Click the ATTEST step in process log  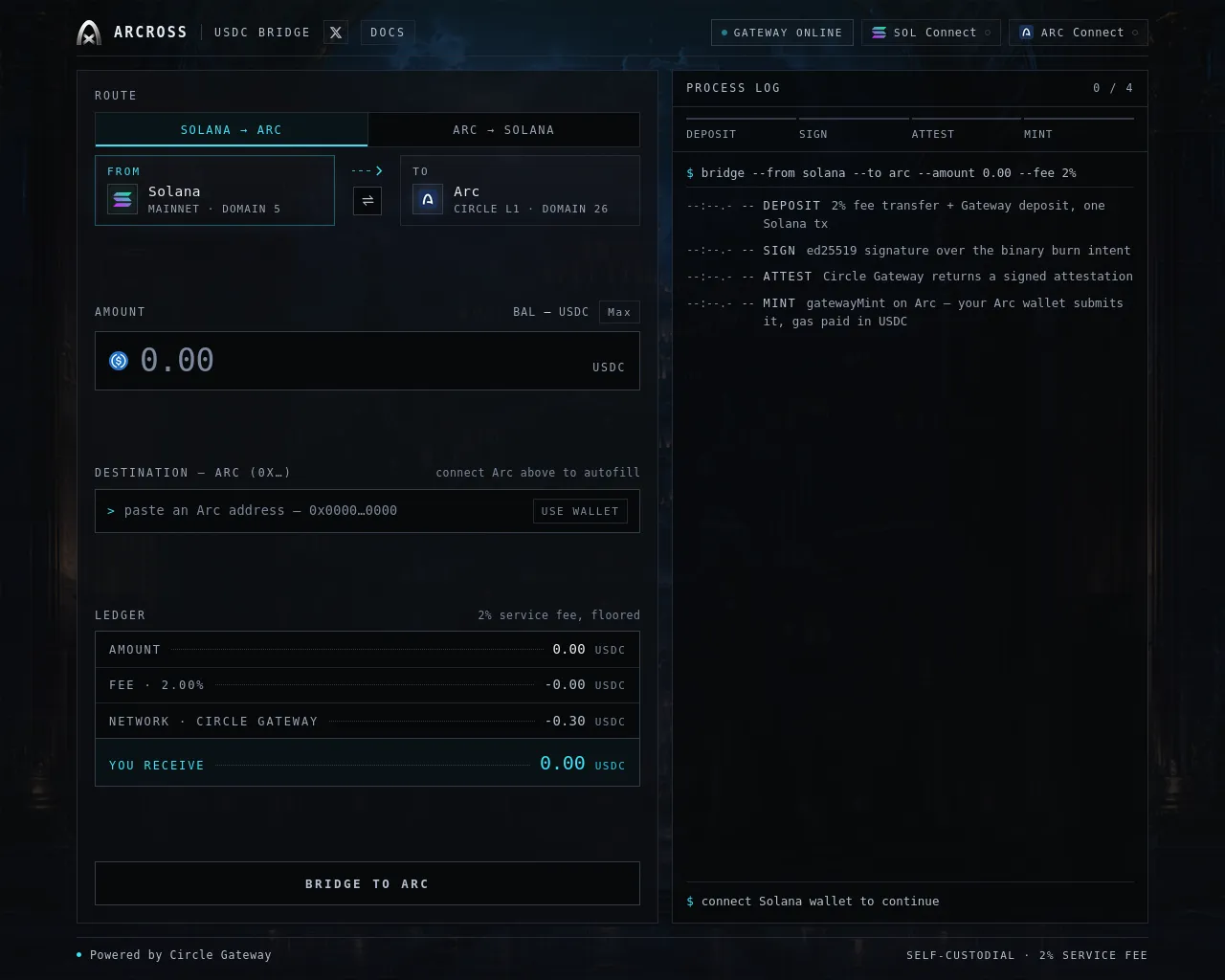[966, 128]
